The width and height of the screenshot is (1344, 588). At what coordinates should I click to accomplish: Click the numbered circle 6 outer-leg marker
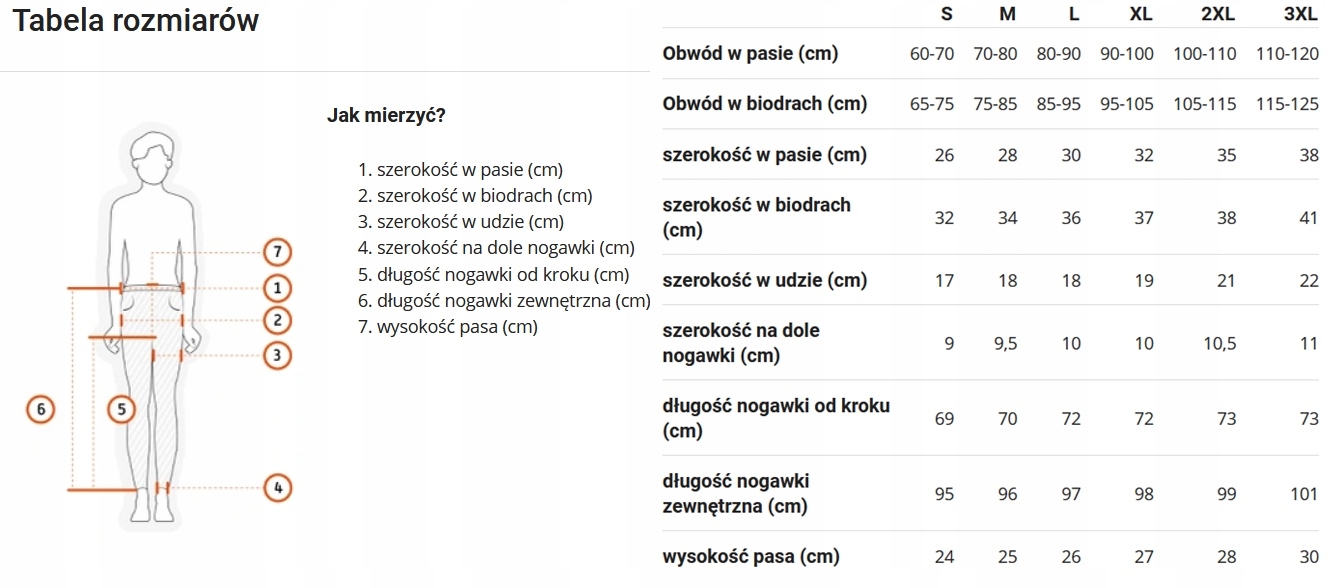[x=40, y=408]
